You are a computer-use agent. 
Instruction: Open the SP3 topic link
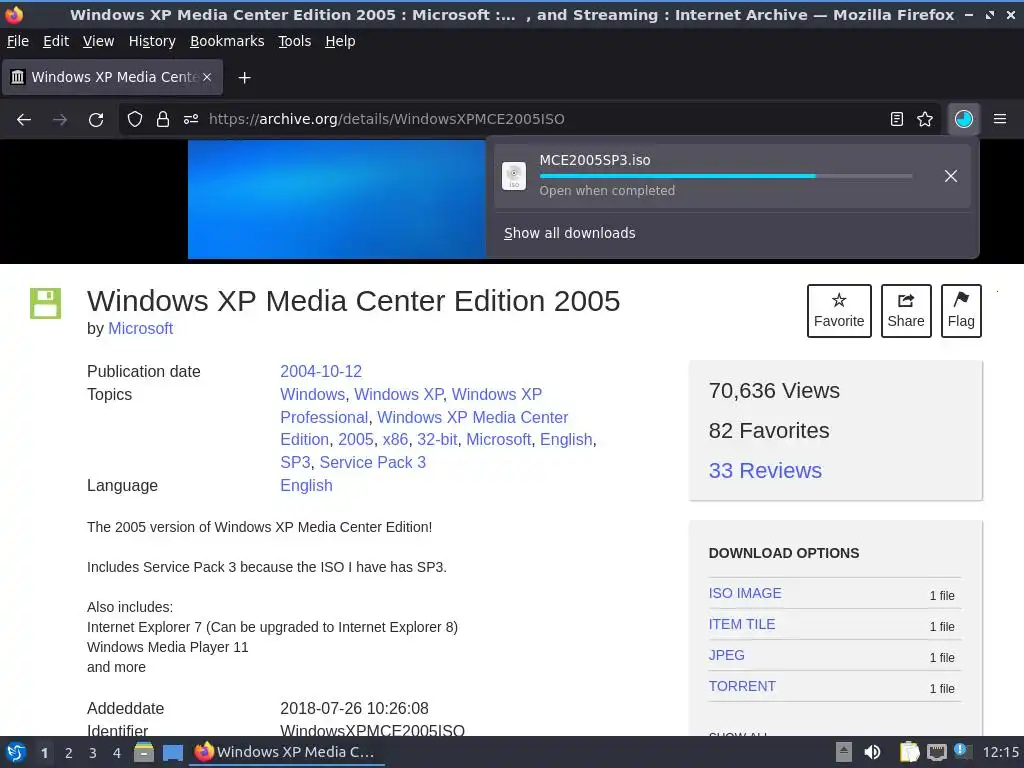[x=295, y=462]
